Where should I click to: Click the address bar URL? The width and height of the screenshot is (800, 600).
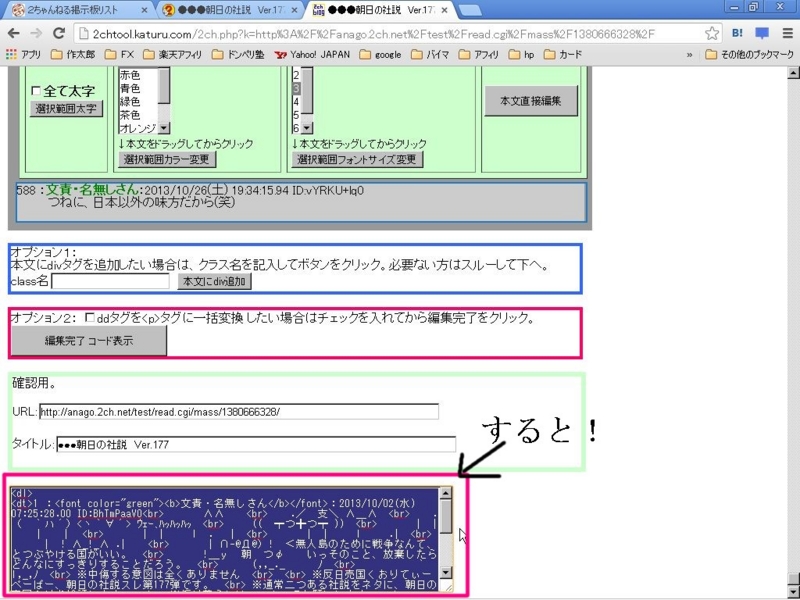point(373,34)
